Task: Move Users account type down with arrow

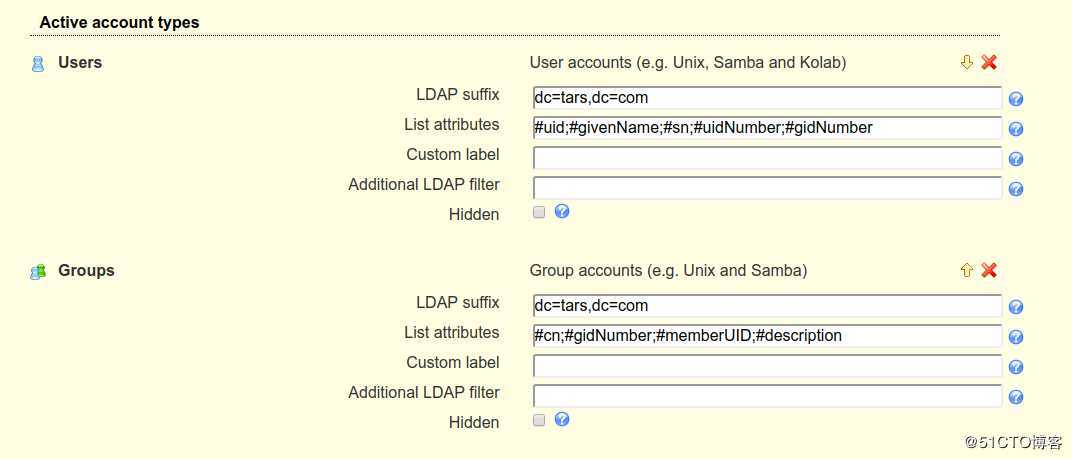Action: pyautogui.click(x=966, y=62)
